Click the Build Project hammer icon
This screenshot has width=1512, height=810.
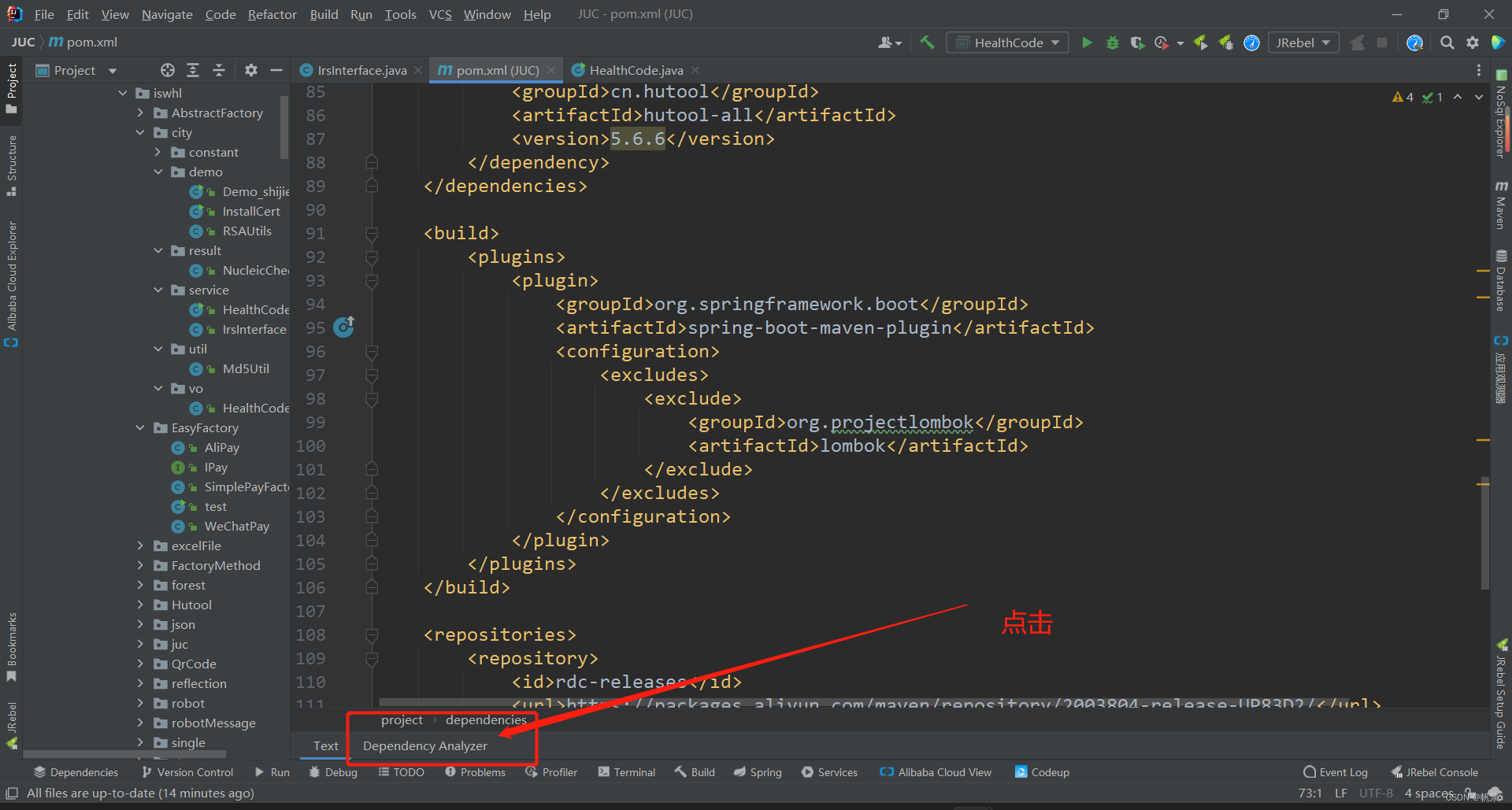927,43
